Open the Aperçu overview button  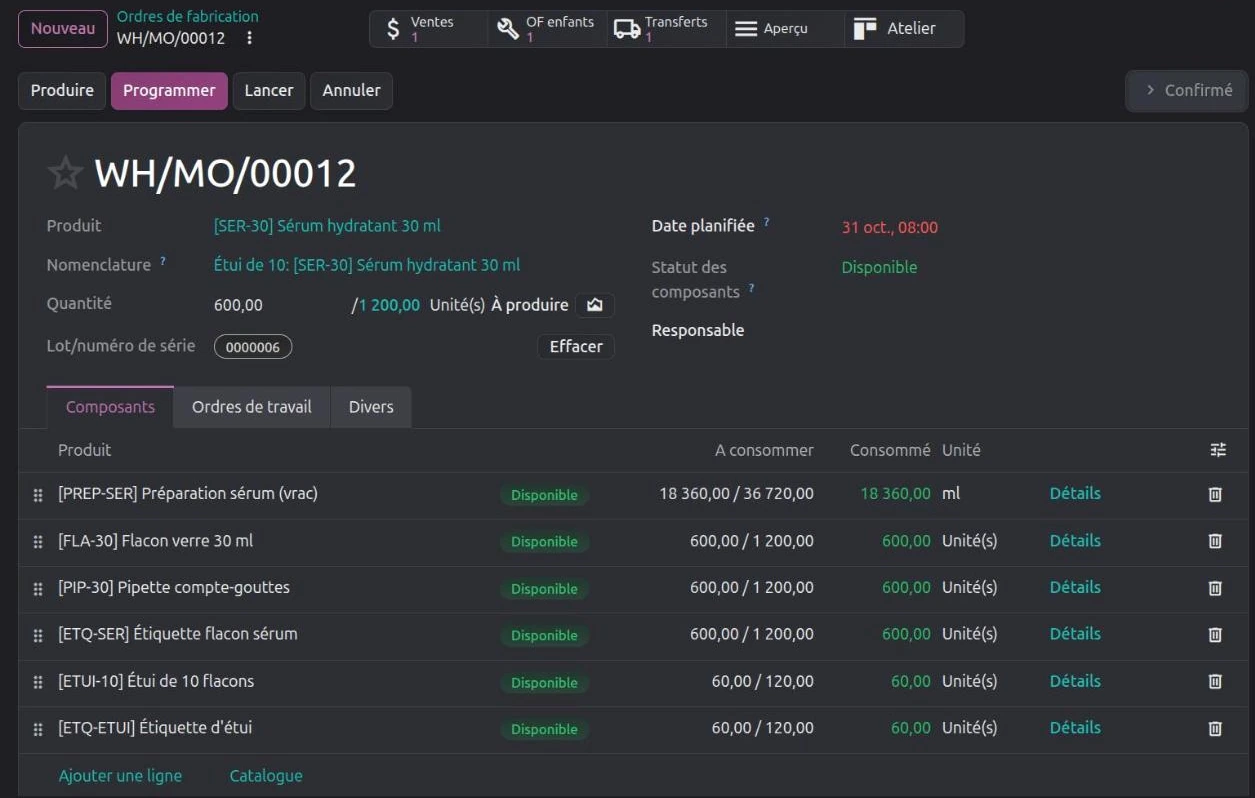785,29
